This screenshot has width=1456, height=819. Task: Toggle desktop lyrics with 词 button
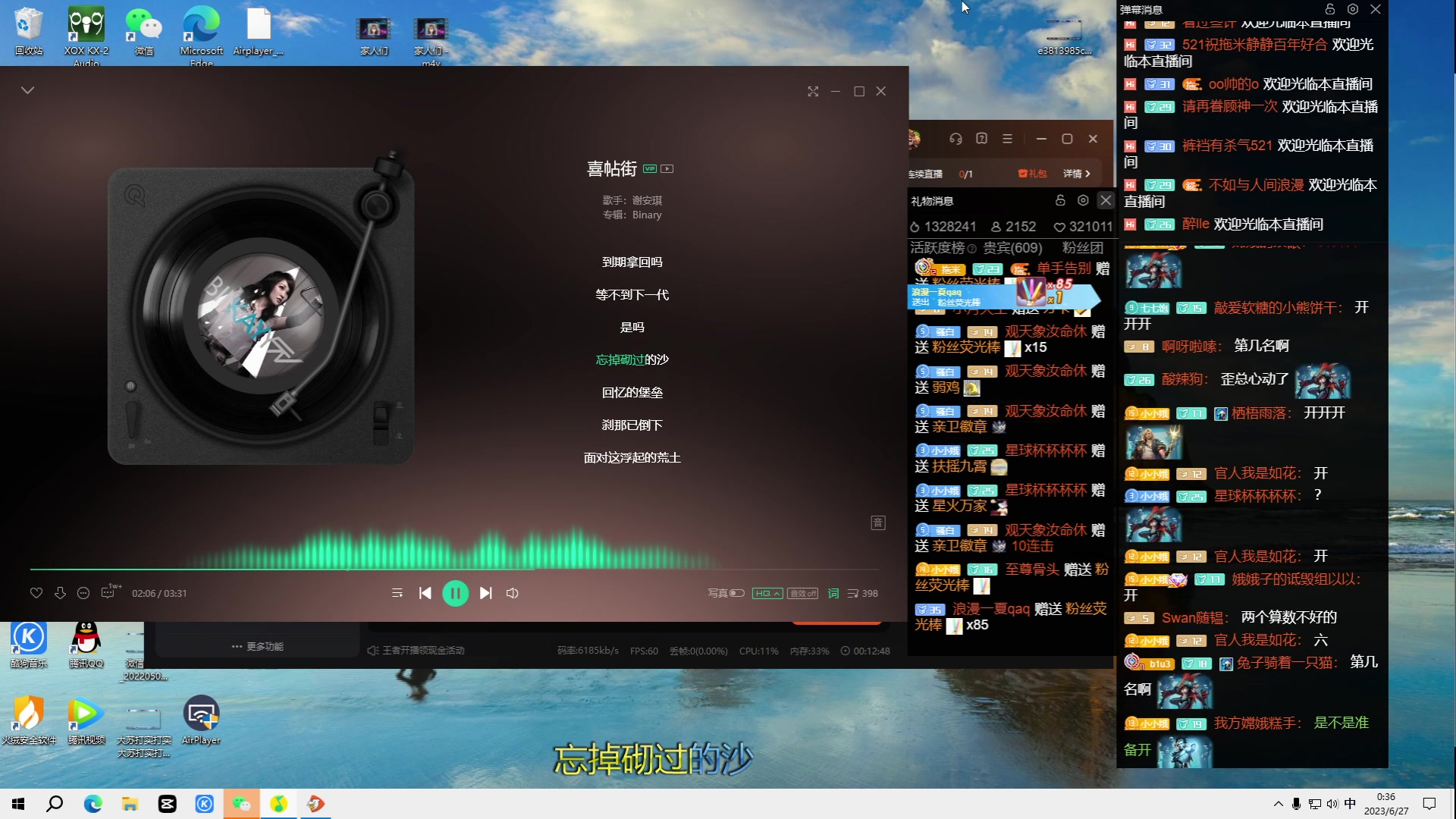coord(833,593)
